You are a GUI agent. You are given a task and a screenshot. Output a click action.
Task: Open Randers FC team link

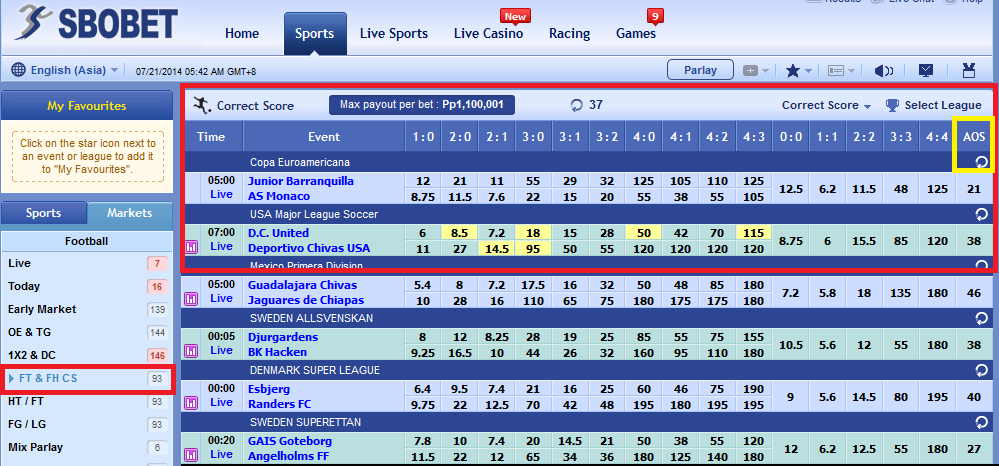point(279,404)
